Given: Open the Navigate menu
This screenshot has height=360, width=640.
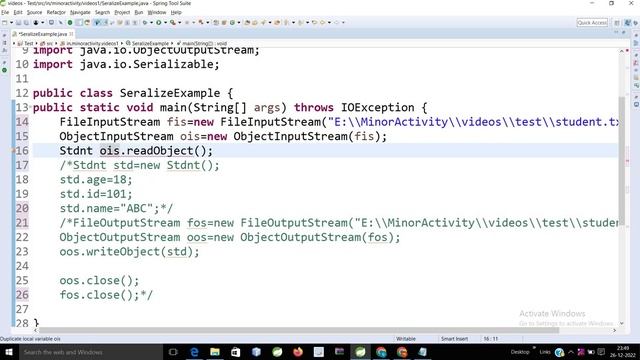Looking at the screenshot, I should tap(80, 12).
